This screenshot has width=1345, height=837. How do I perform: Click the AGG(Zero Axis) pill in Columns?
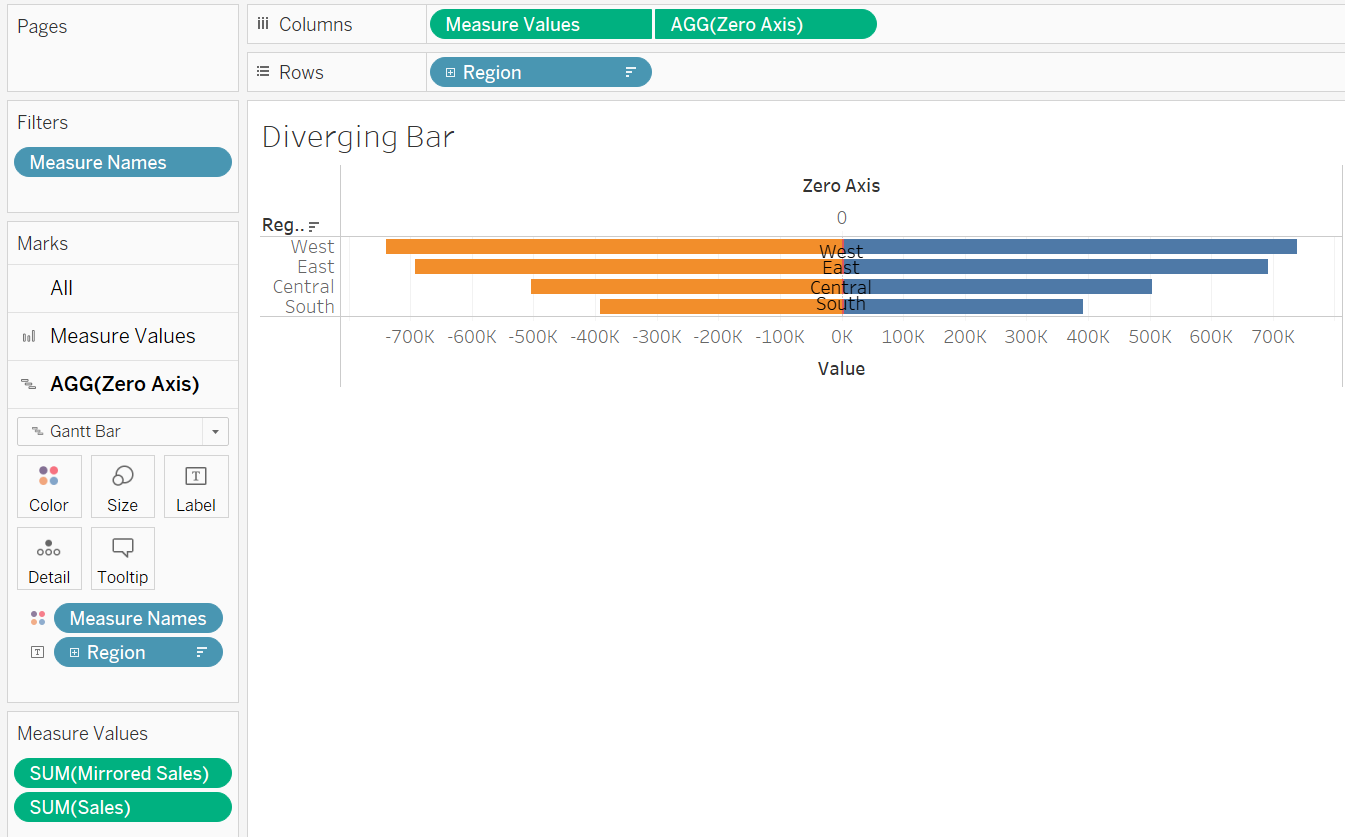pyautogui.click(x=766, y=24)
